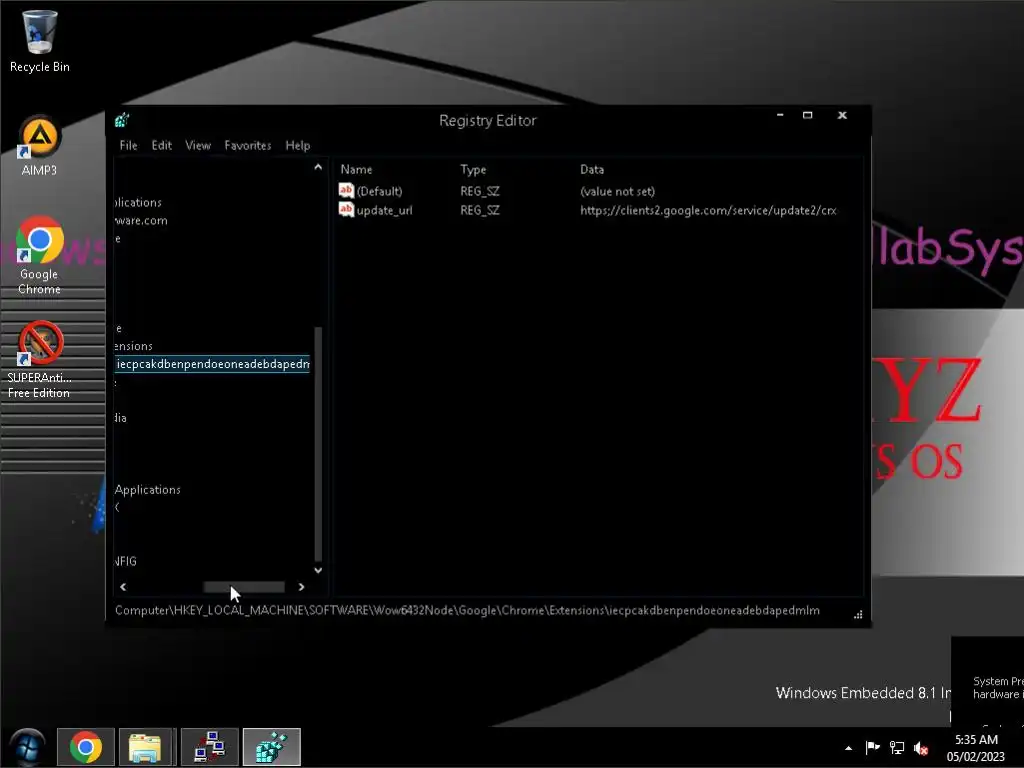The height and width of the screenshot is (768, 1024).
Task: Open Action Center flag icon
Action: click(872, 748)
